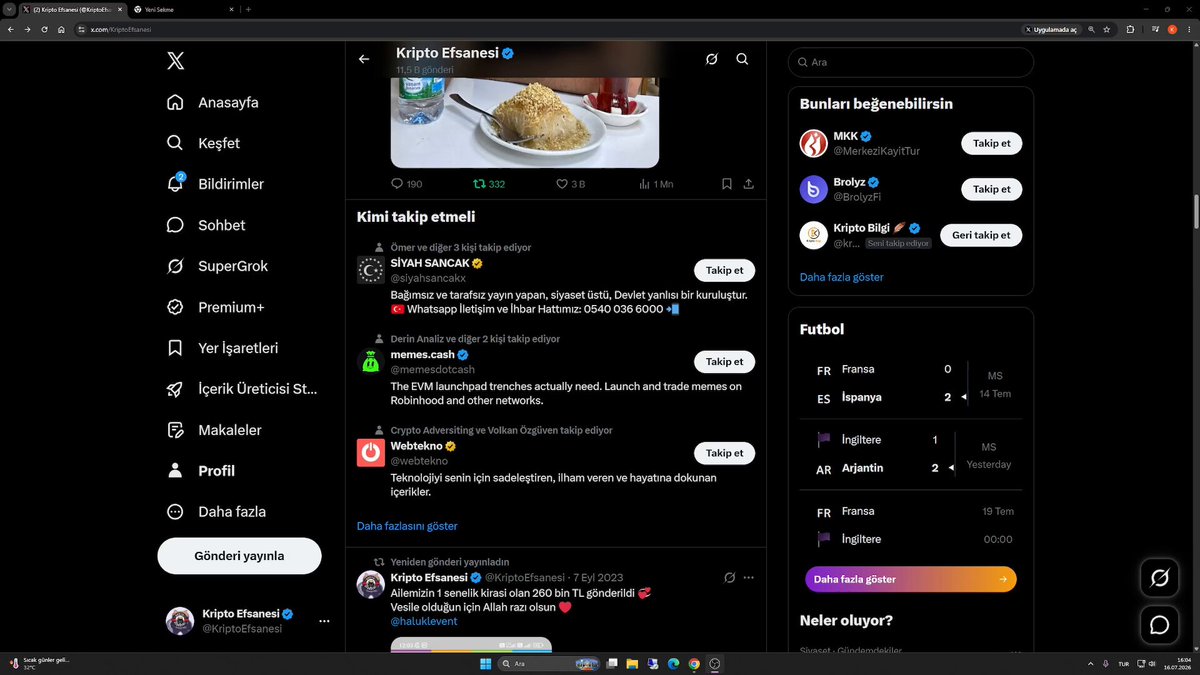This screenshot has height=675, width=1200.
Task: Open account menu dots beside Kripto Efsanesi
Action: (x=323, y=621)
